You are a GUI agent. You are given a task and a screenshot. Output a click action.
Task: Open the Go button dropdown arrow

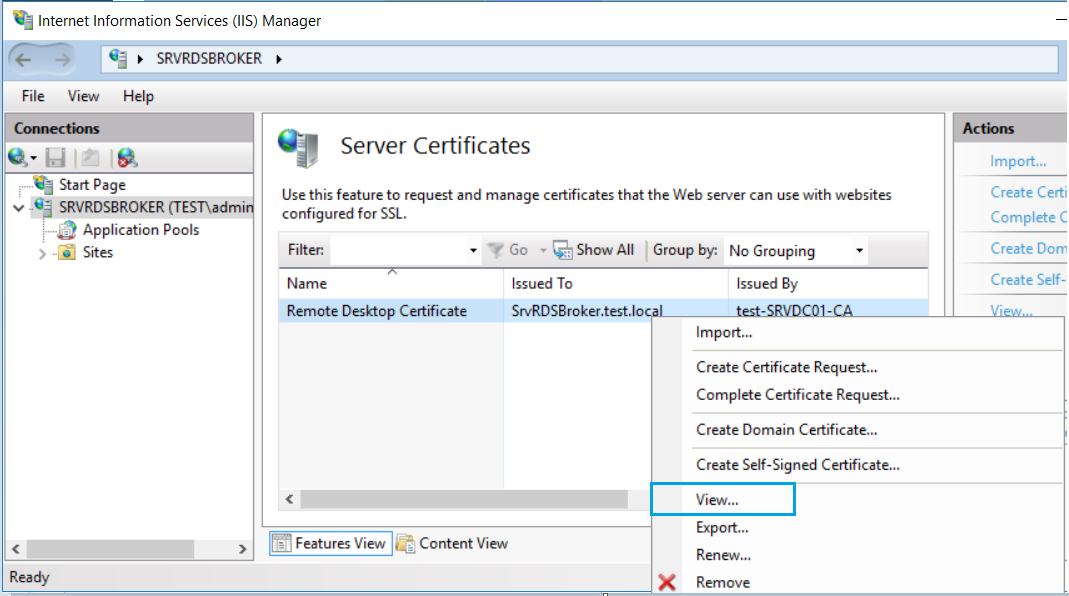click(543, 250)
